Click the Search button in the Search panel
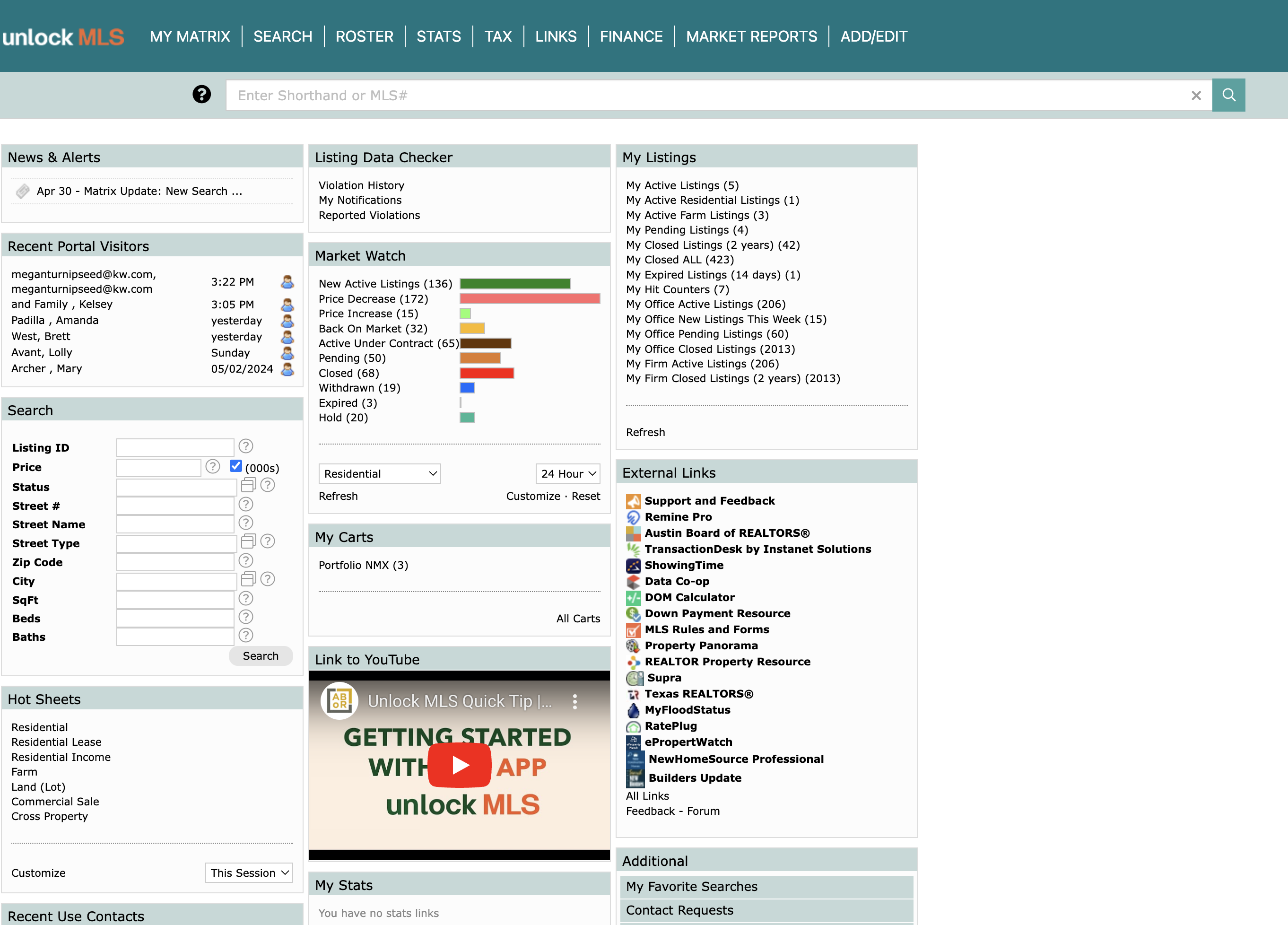Viewport: 1288px width, 925px height. click(x=261, y=656)
